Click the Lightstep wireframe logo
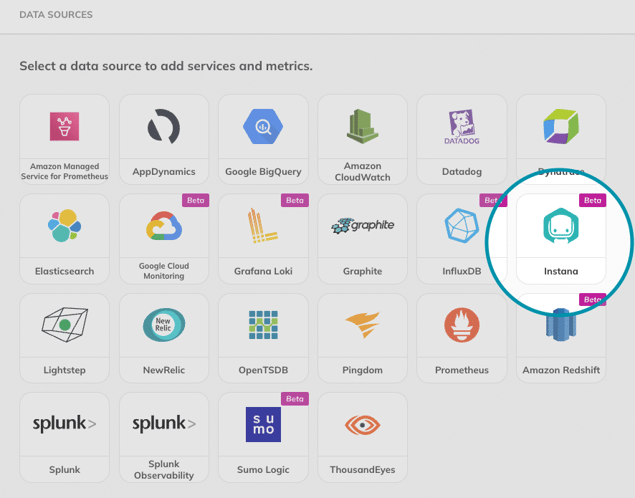 coord(64,325)
